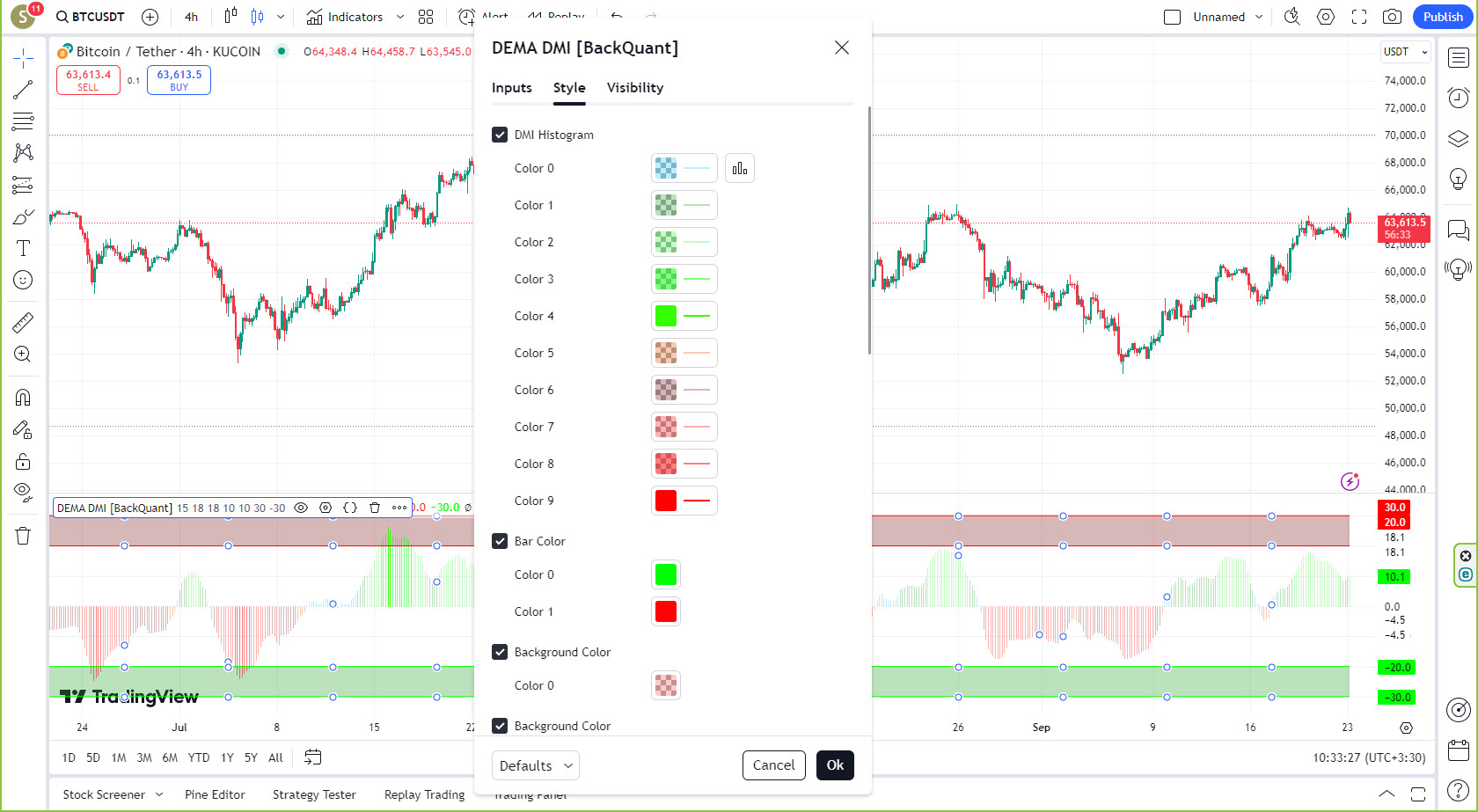Click the trash icon to remove drawings

point(23,535)
